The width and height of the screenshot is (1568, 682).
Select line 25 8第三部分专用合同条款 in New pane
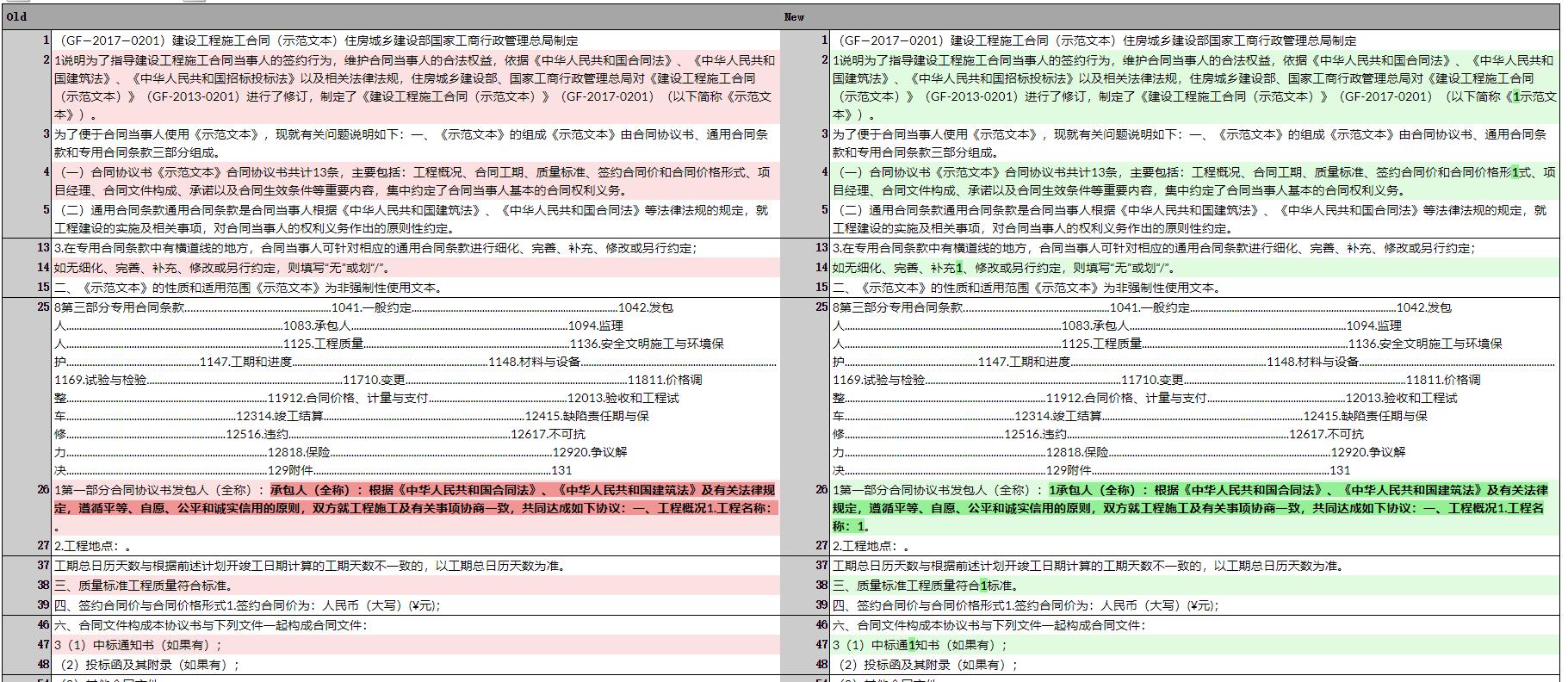click(1195, 388)
